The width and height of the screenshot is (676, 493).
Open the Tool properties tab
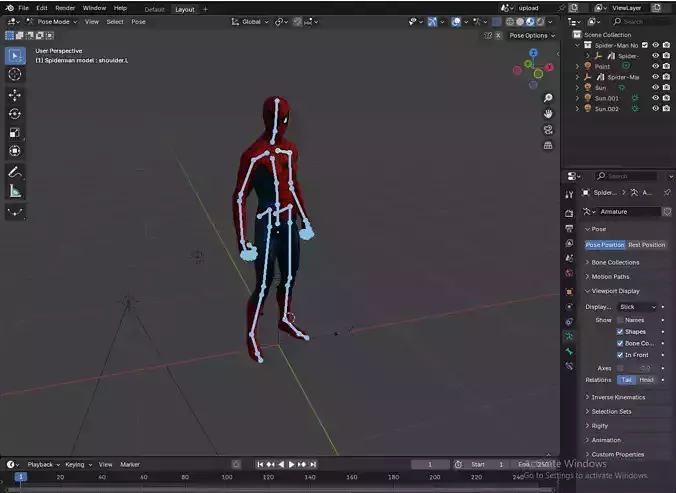click(569, 195)
